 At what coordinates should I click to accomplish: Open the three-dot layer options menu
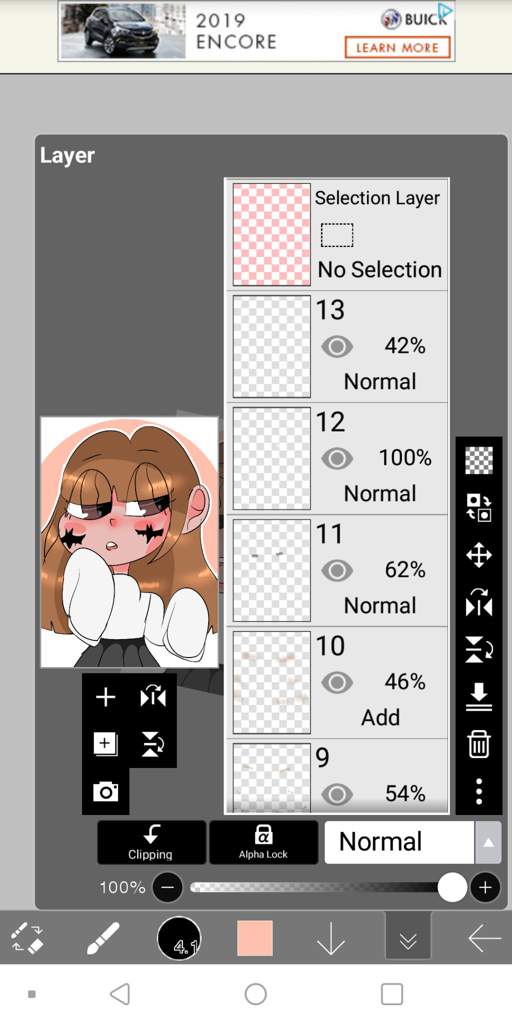479,791
